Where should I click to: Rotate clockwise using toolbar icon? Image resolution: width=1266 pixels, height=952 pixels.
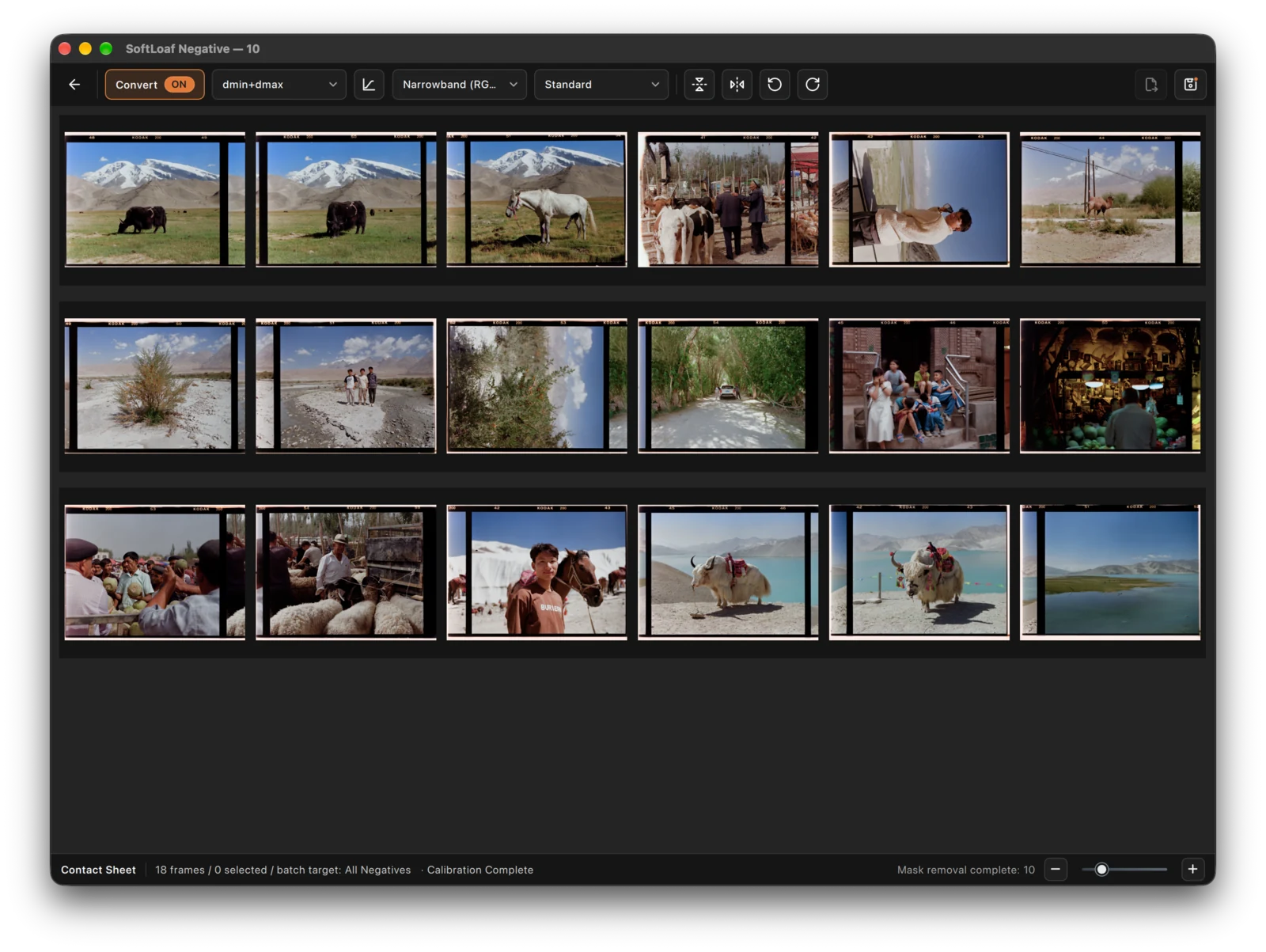pos(813,85)
